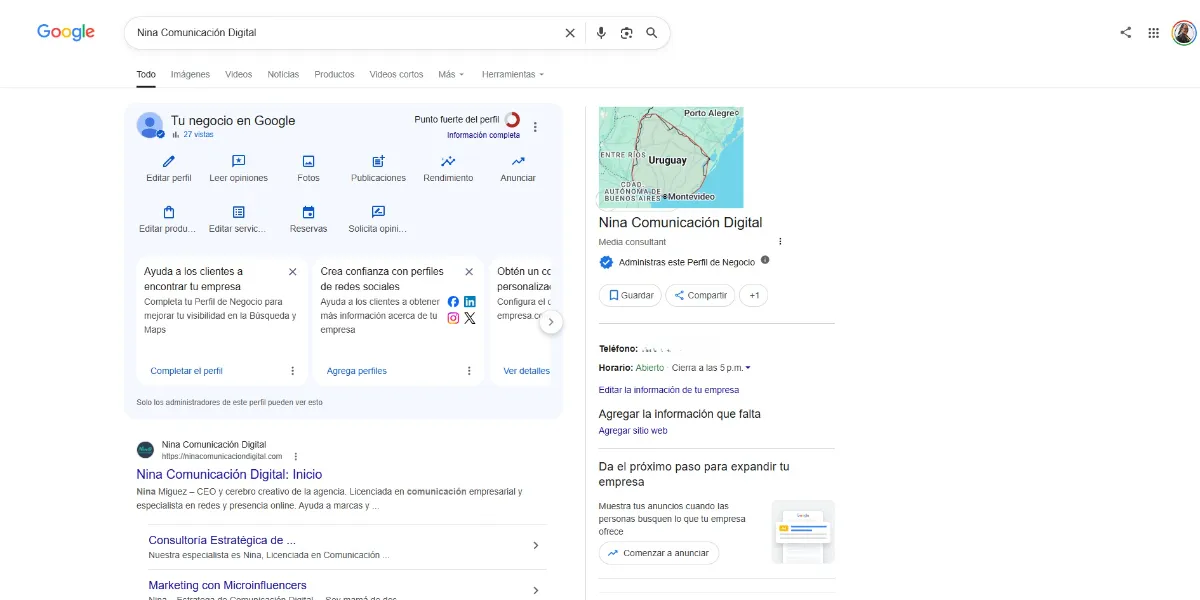Open Anunciar advertising tool
The image size is (1200, 600).
point(518,167)
